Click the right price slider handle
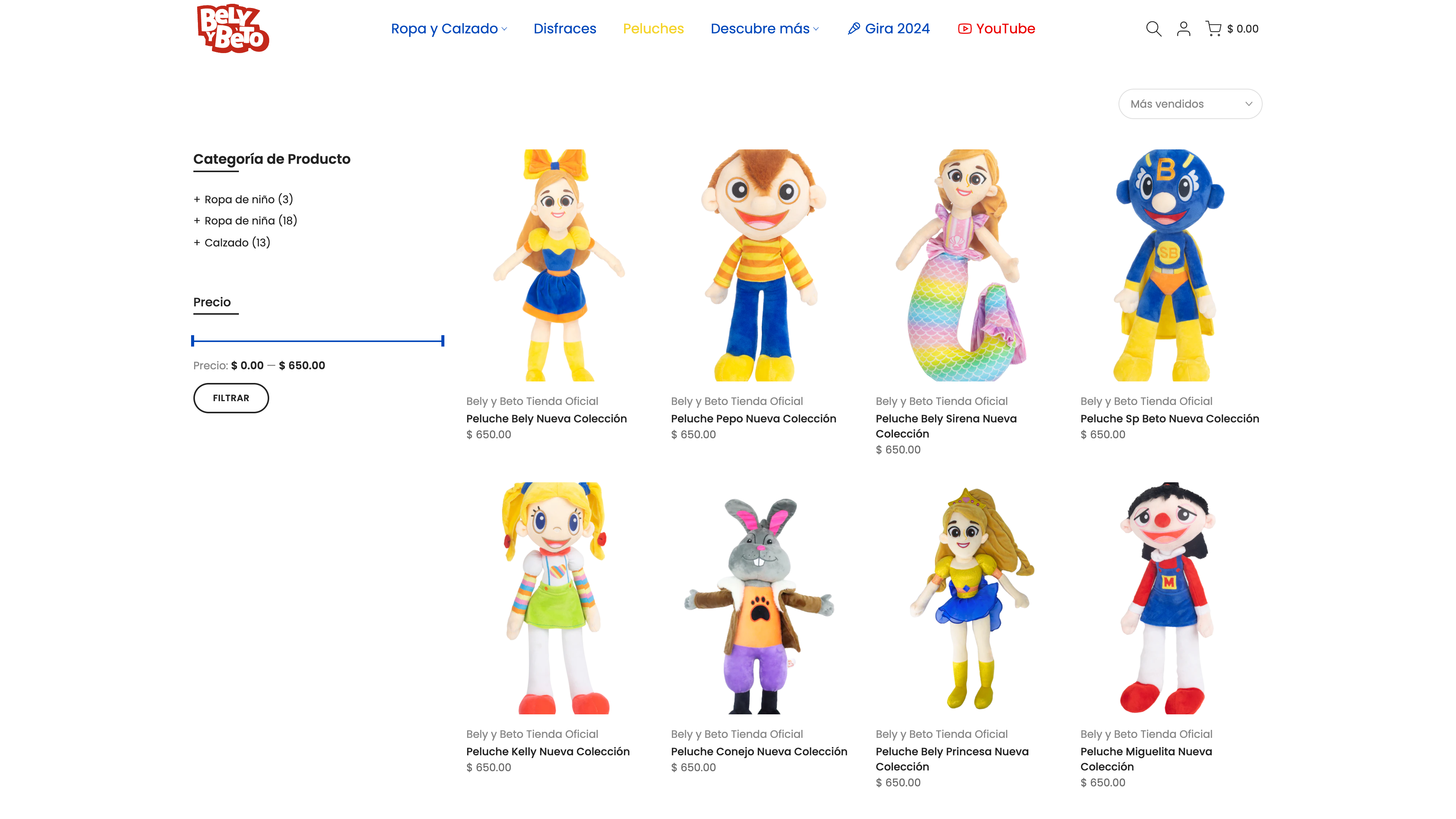The height and width of the screenshot is (819, 1456). pos(442,341)
